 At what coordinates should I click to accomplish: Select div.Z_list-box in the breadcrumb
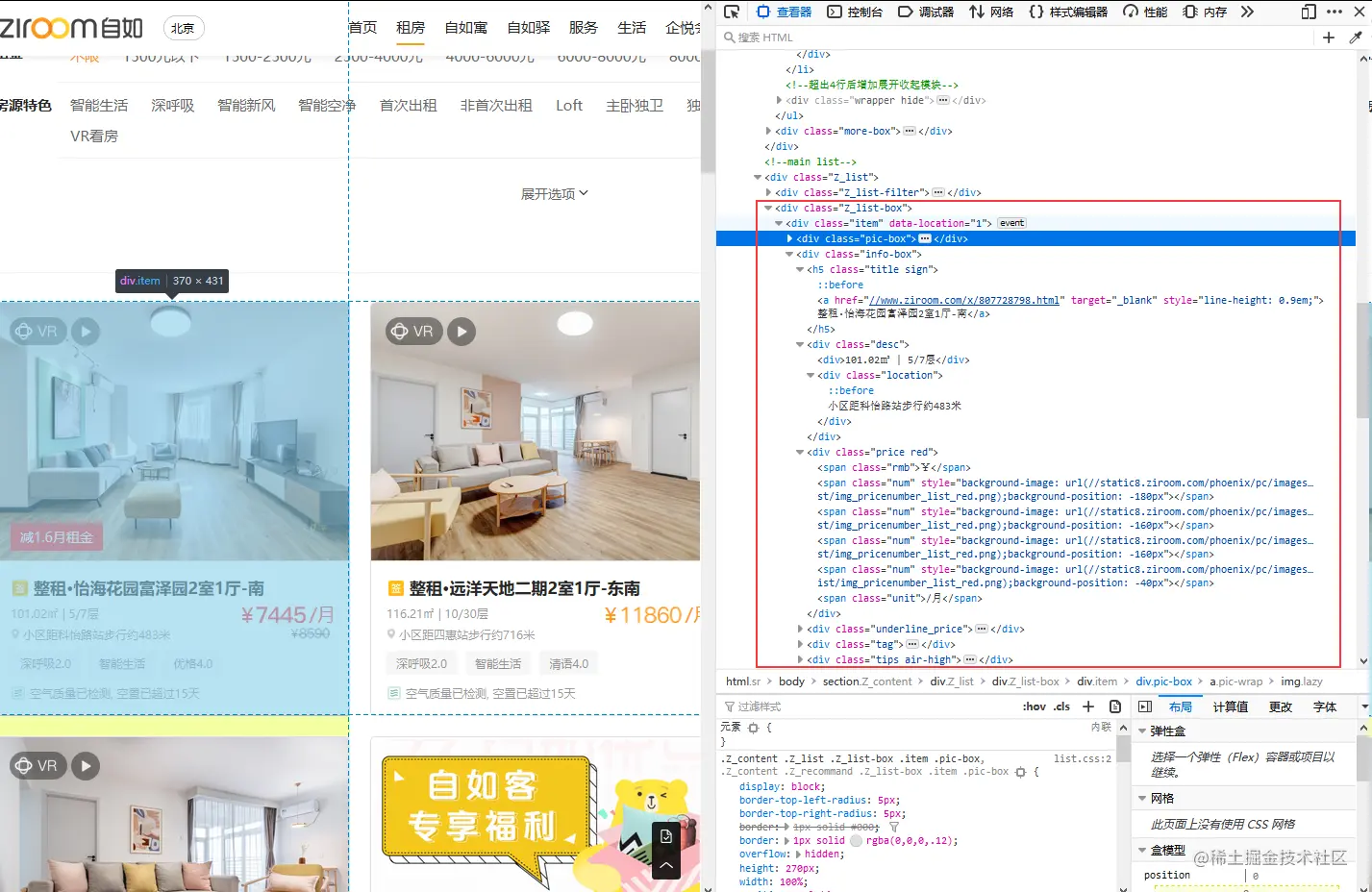pyautogui.click(x=1025, y=681)
